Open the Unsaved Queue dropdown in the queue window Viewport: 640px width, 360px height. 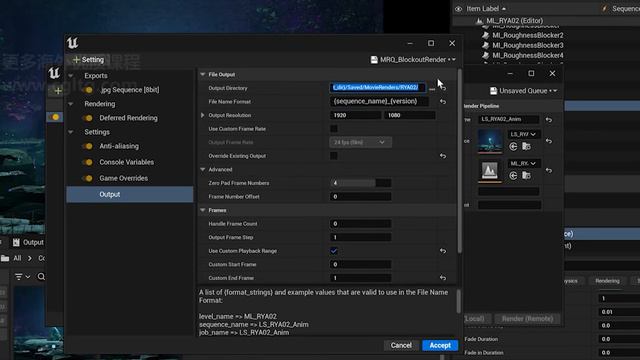tap(523, 91)
